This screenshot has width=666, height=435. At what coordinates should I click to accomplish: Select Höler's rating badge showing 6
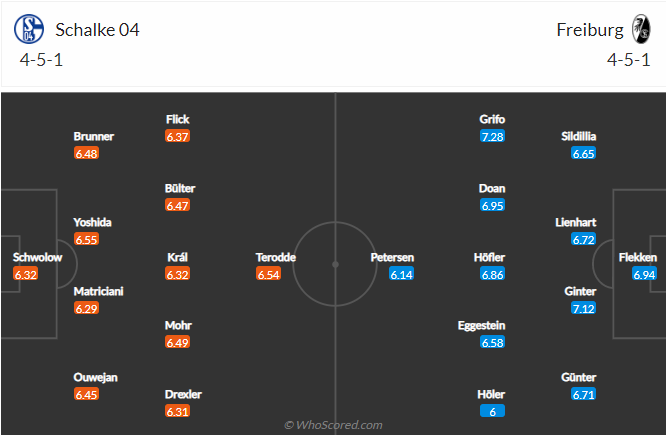coord(492,411)
